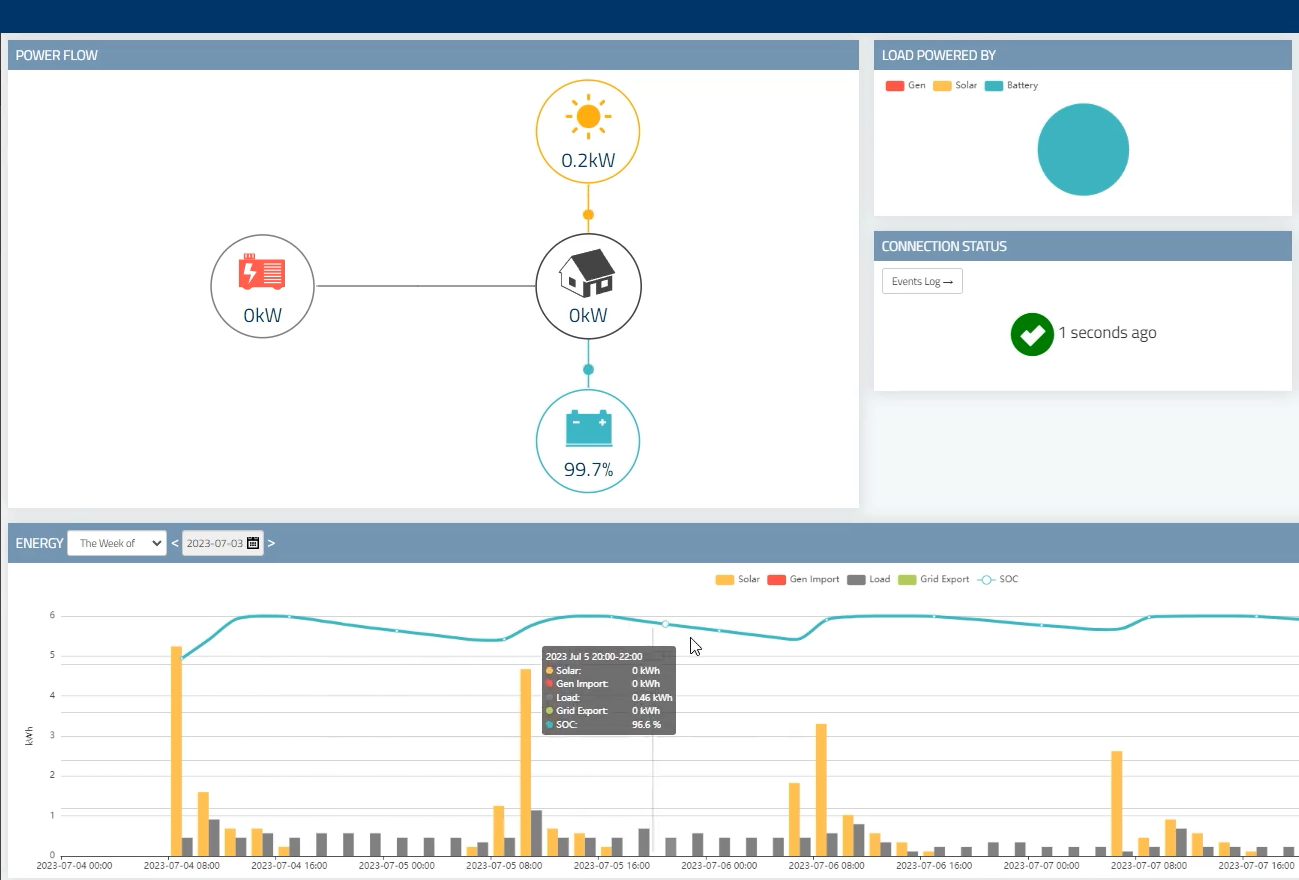The image size is (1299, 880).
Task: Toggle the SOC line in the legend
Action: (997, 579)
